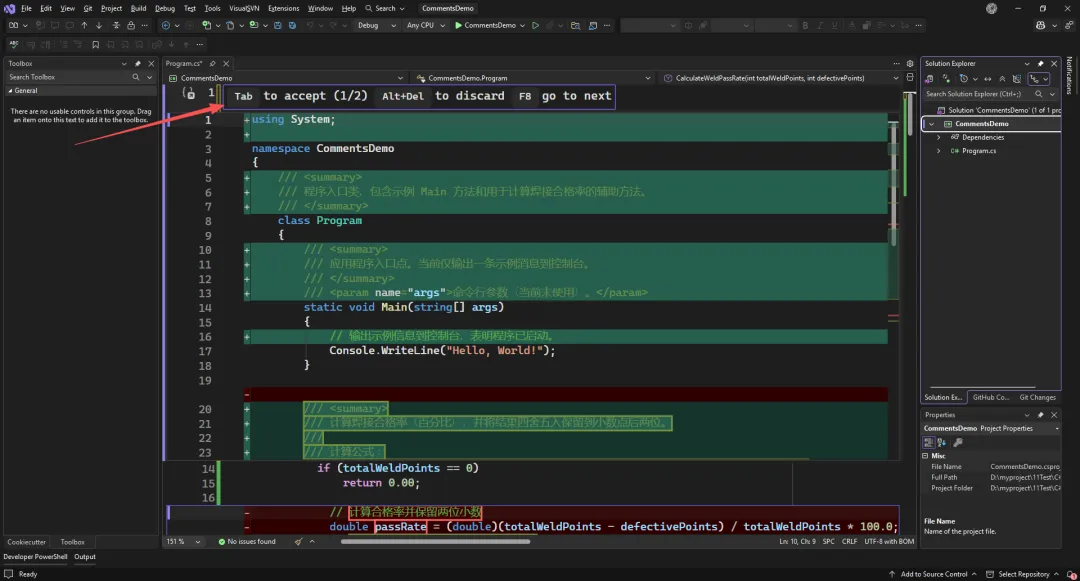
Task: Open the File menu
Action: [x=26, y=8]
